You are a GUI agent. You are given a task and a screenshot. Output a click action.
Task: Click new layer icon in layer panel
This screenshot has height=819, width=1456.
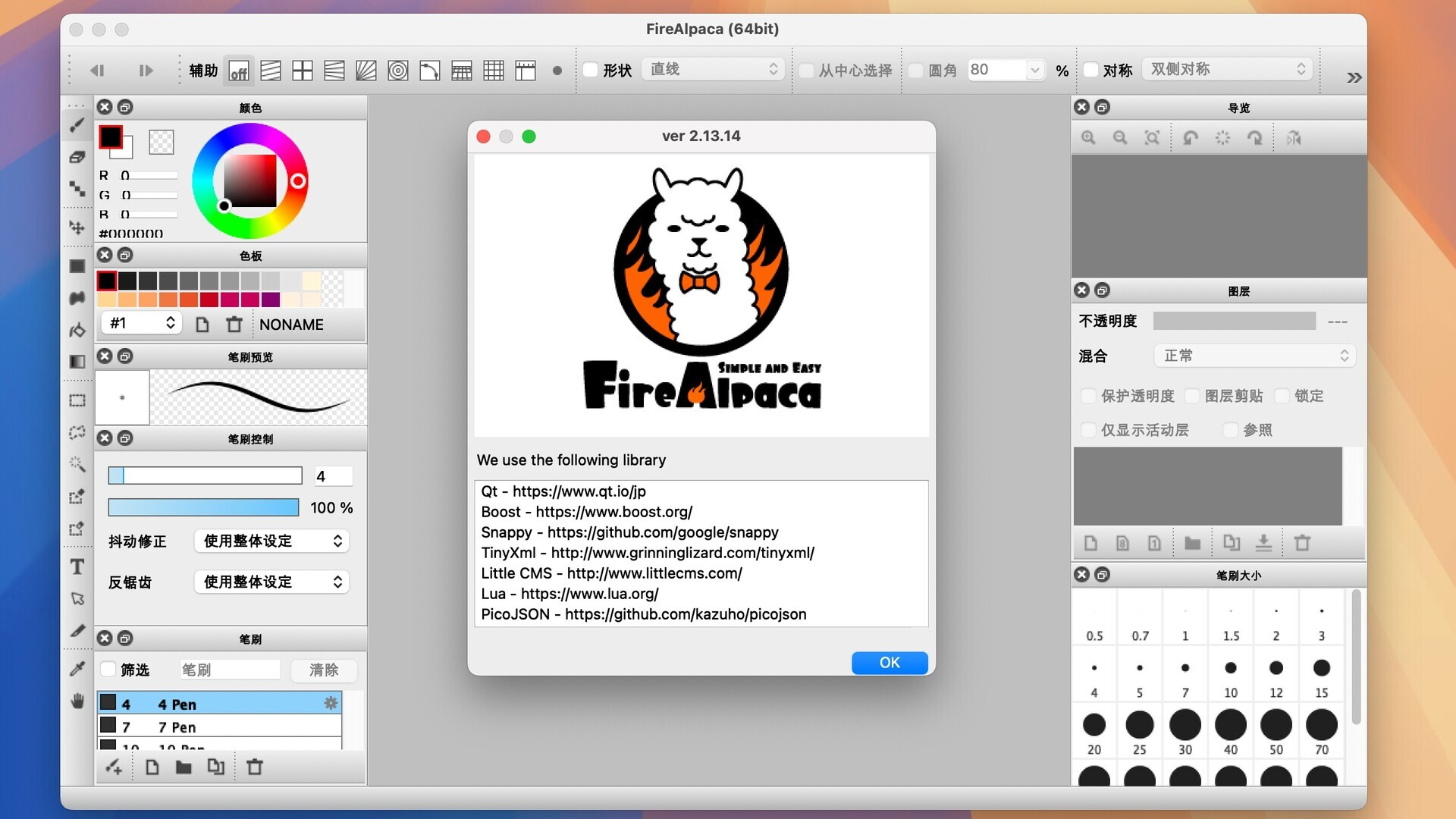1090,543
